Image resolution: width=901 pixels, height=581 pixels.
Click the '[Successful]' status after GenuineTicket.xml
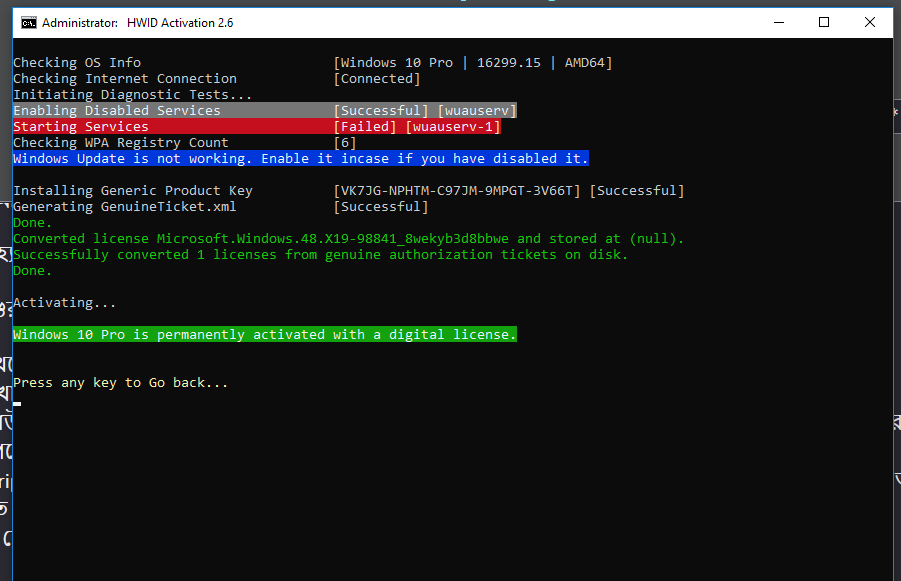tap(381, 207)
